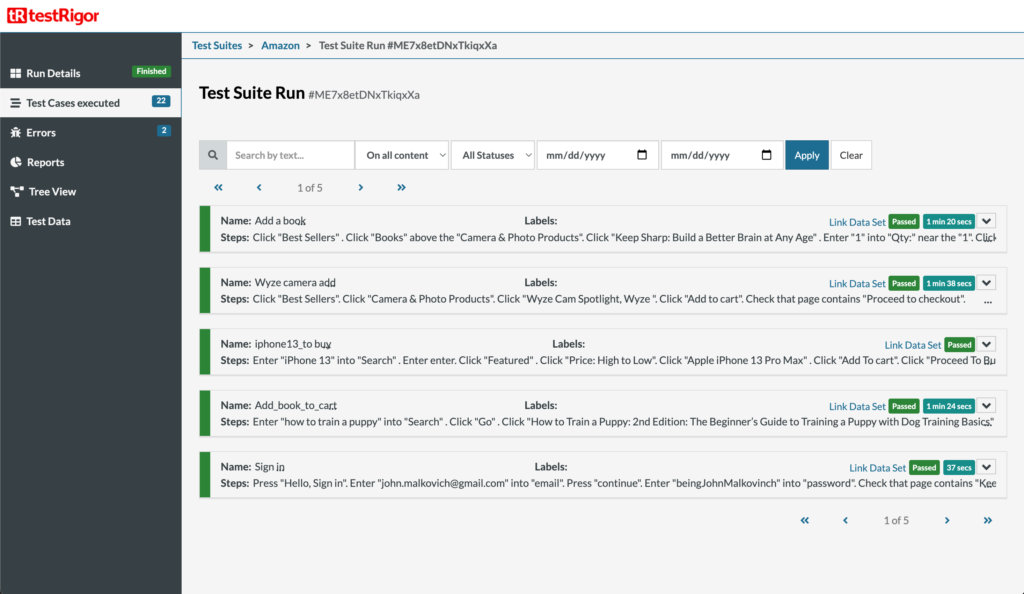
Task: Select the test name iphone13_to buy
Action: (x=293, y=343)
